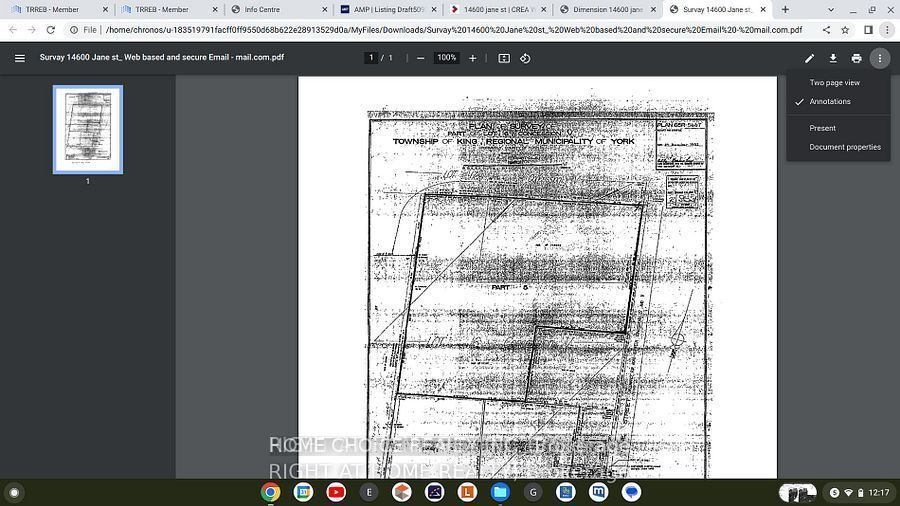Open YouTube from the shelf
The width and height of the screenshot is (900, 506).
pyautogui.click(x=336, y=492)
